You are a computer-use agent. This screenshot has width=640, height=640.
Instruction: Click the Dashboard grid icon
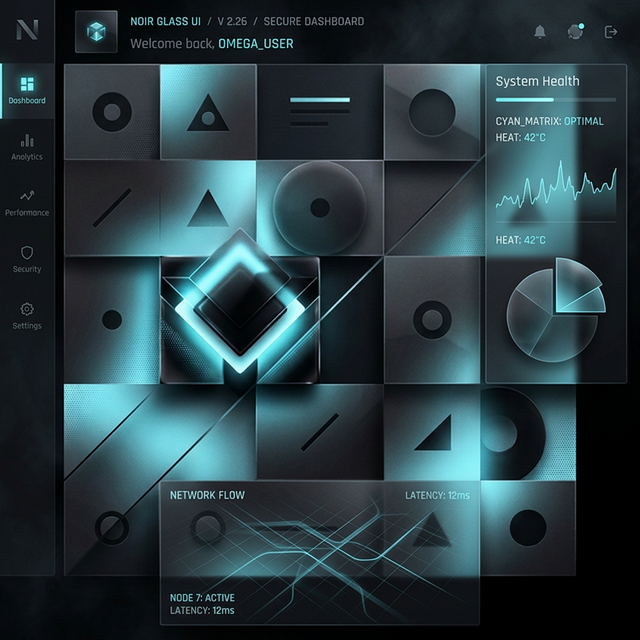[27, 84]
